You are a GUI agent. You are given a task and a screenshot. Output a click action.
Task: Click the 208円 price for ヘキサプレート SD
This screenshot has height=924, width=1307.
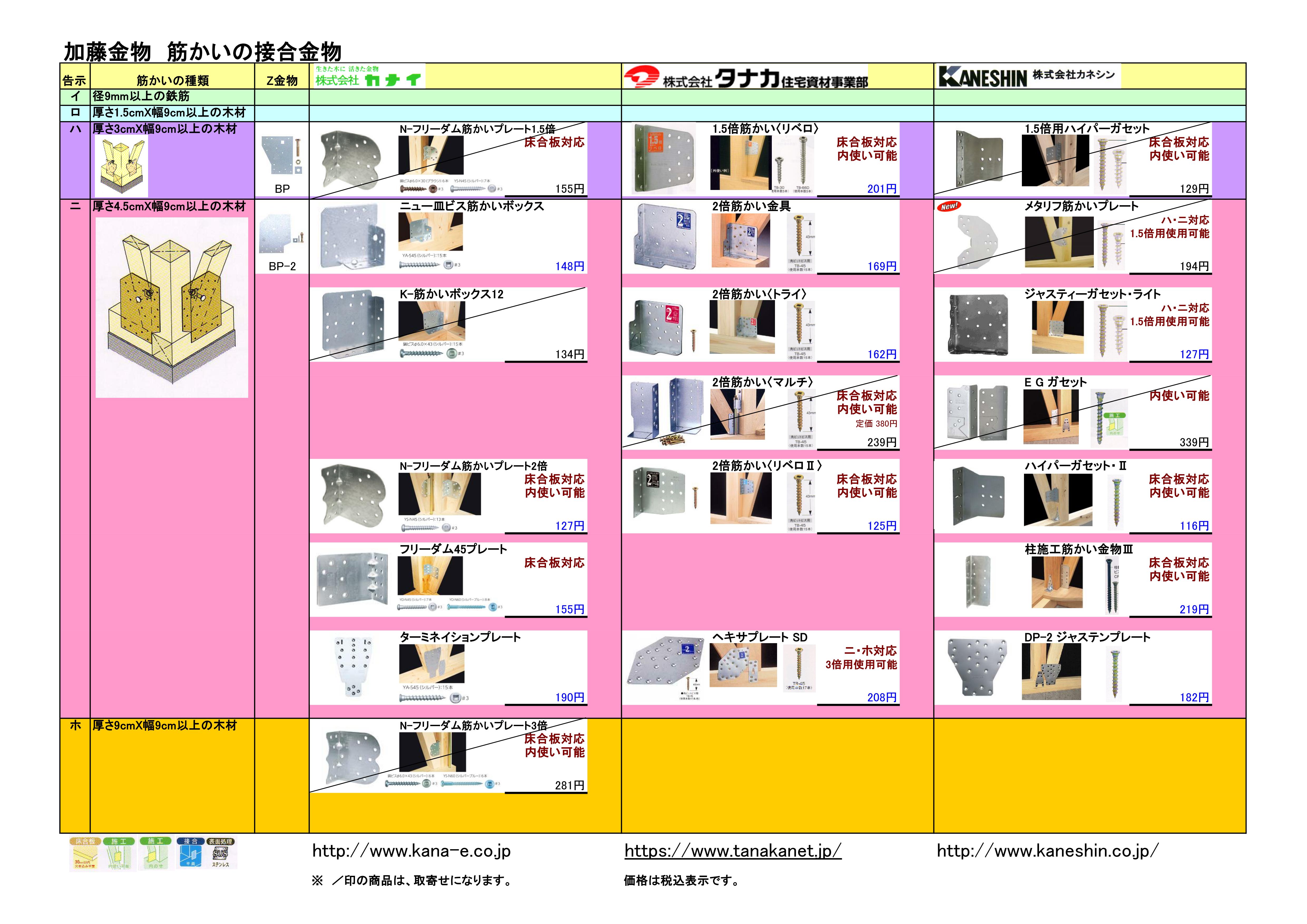pos(882,697)
